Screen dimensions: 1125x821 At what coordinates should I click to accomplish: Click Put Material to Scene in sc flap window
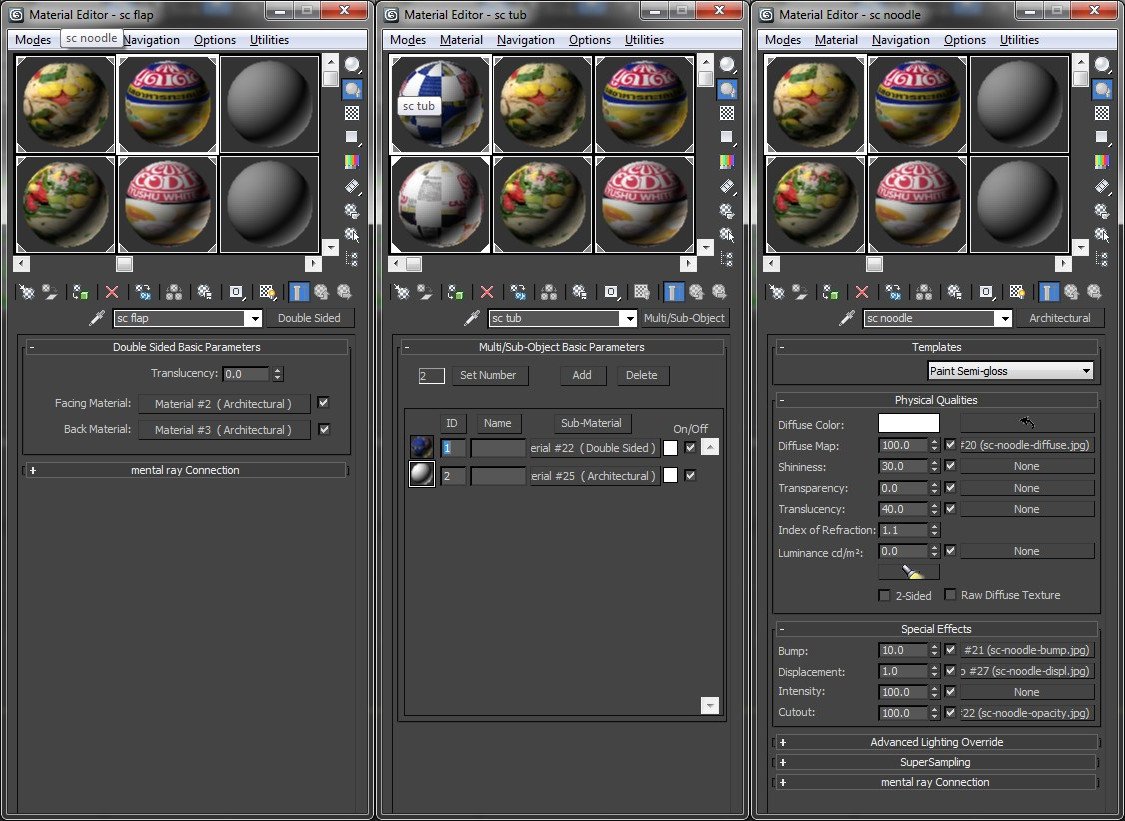click(50, 292)
